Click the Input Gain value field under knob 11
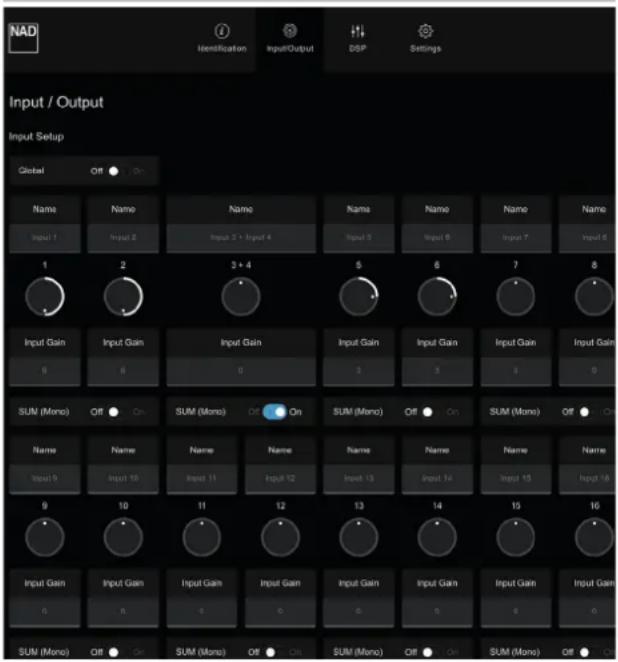Image resolution: width=618 pixels, height=662 pixels. 202,612
